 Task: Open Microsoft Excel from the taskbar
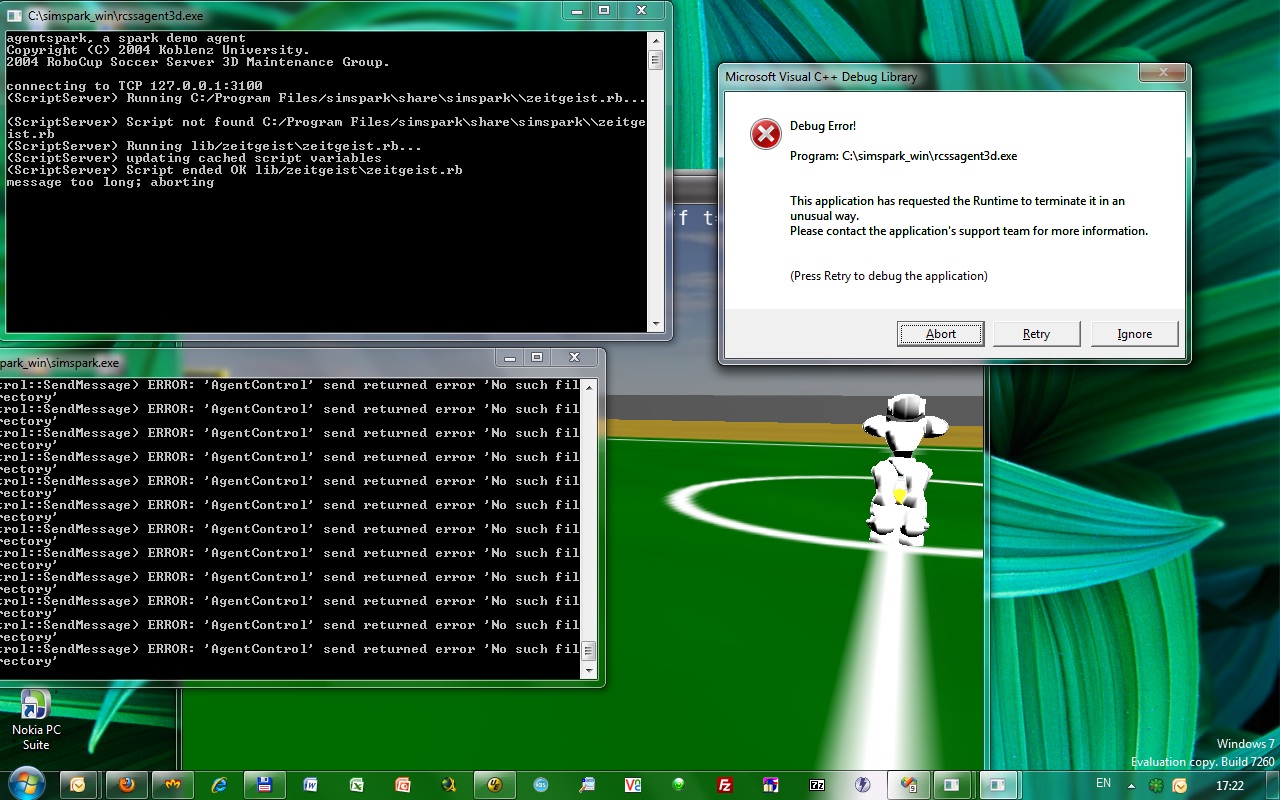point(357,785)
